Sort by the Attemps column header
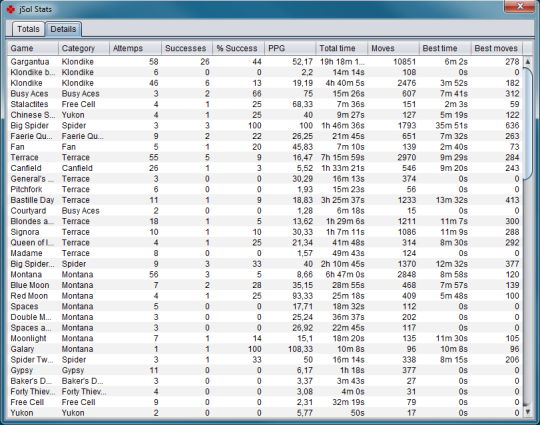 tap(136, 48)
